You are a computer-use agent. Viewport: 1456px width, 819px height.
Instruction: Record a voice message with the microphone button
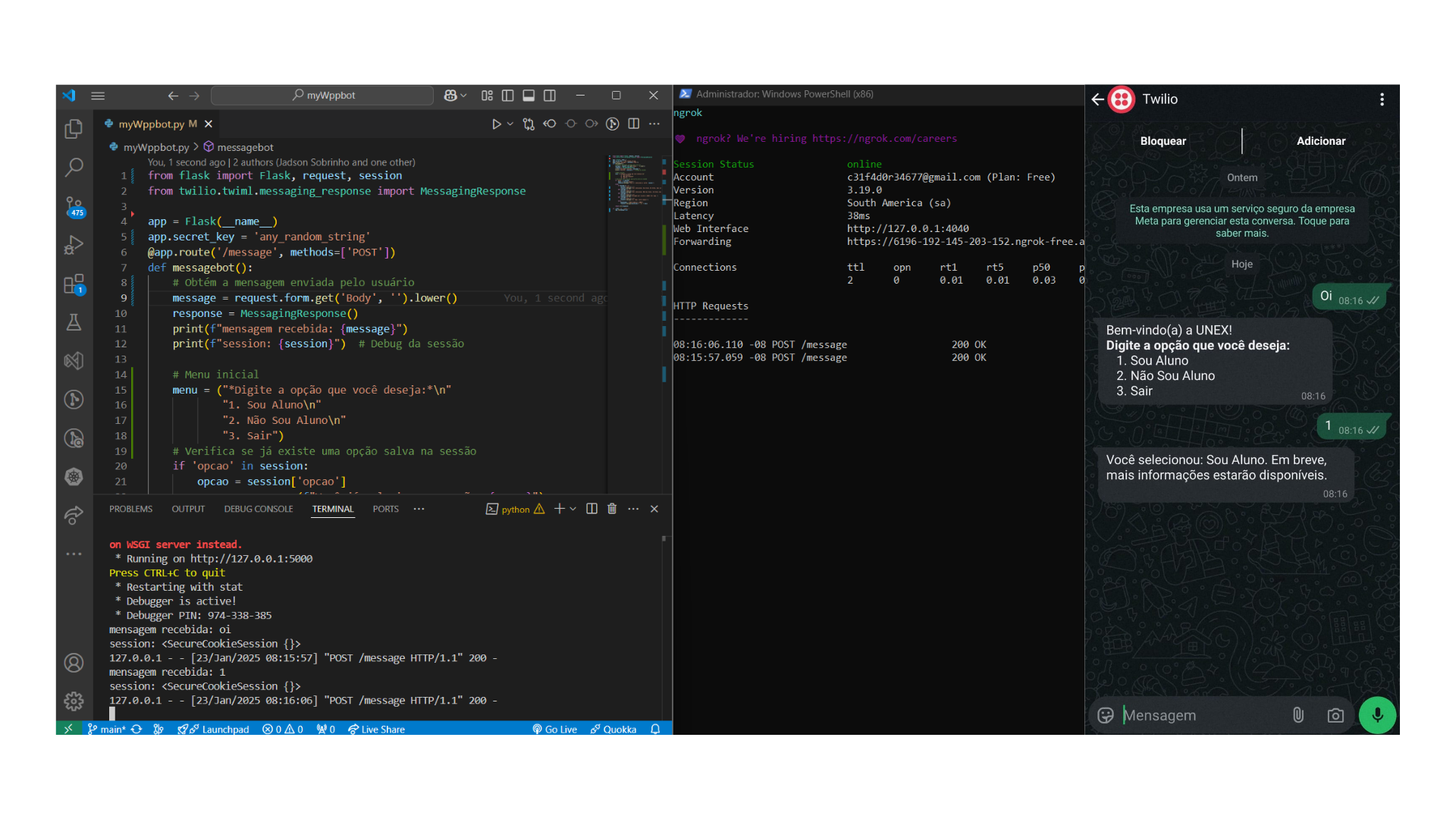tap(1377, 715)
